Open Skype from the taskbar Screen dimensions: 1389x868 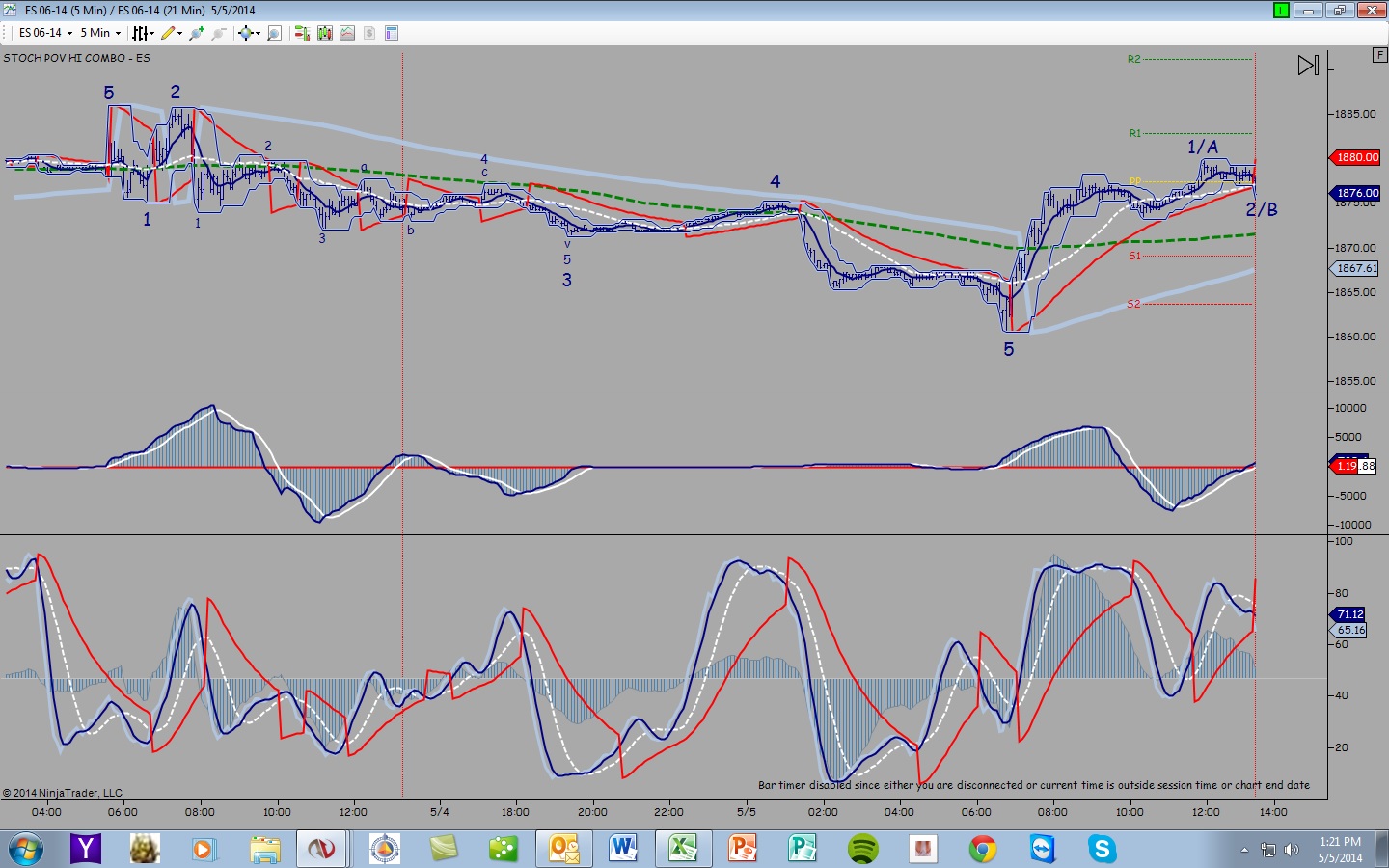pos(1103,849)
